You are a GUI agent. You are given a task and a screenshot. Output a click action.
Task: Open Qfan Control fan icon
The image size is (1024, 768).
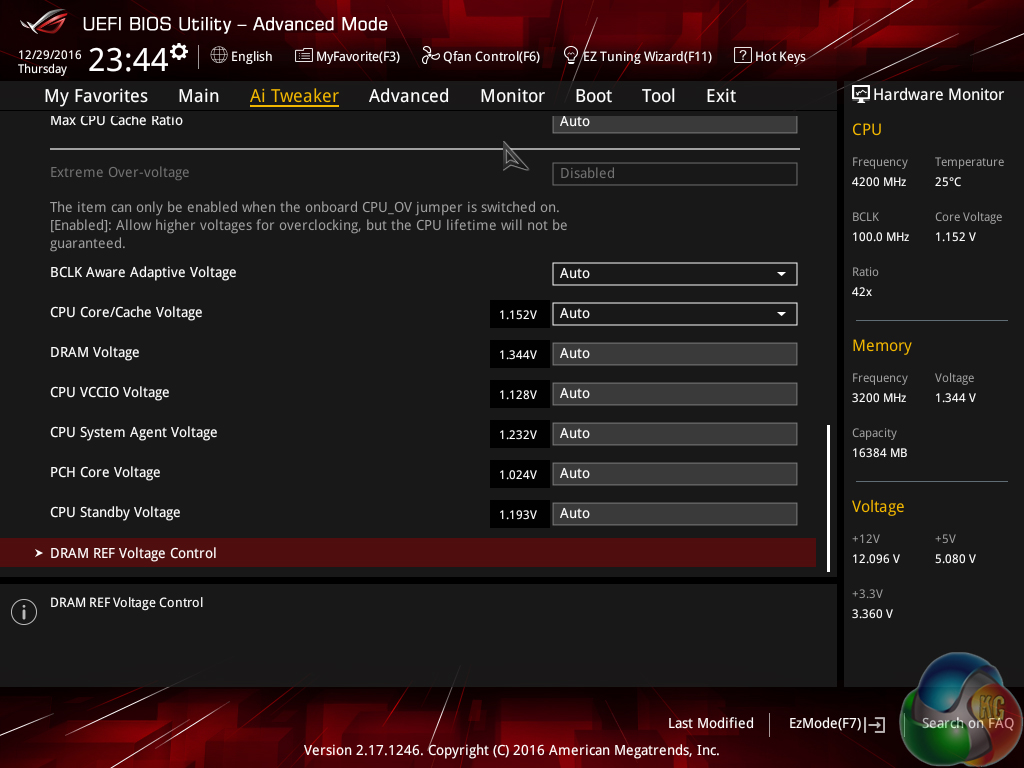430,56
